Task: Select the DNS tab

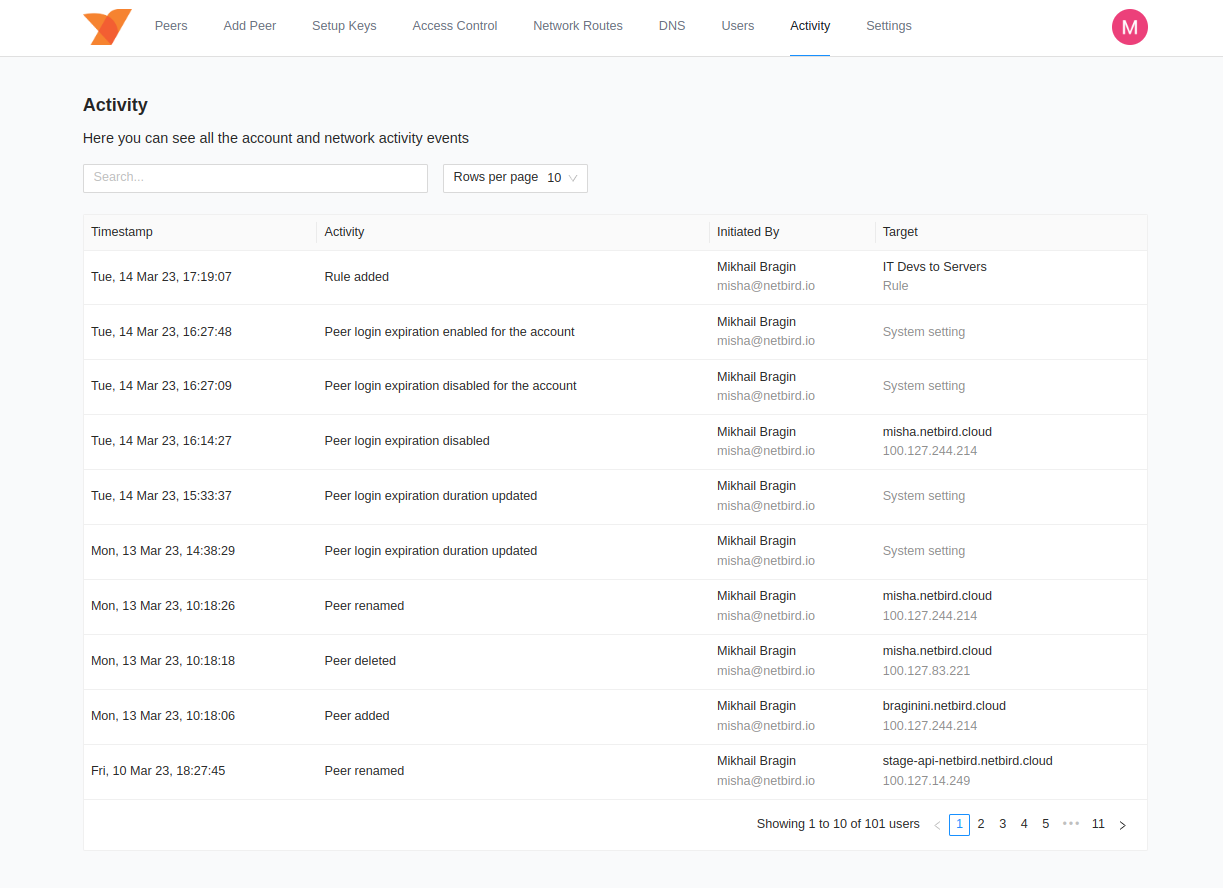Action: point(672,26)
